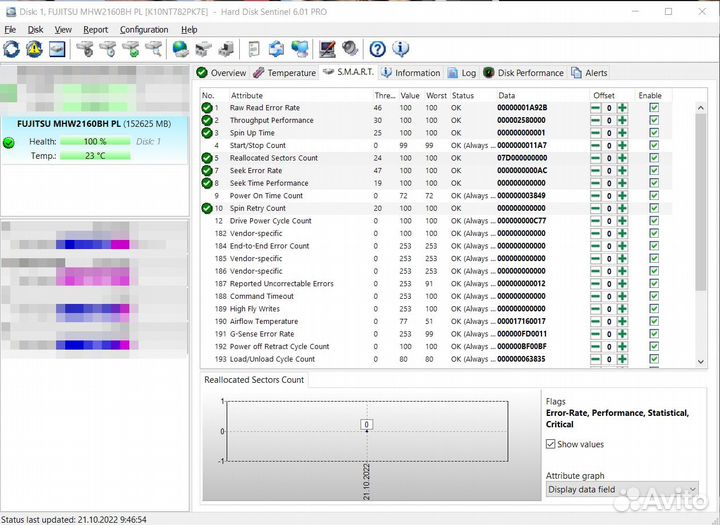Click minus offset button for Raw Read Error Rate
The height and width of the screenshot is (525, 720).
[596, 108]
